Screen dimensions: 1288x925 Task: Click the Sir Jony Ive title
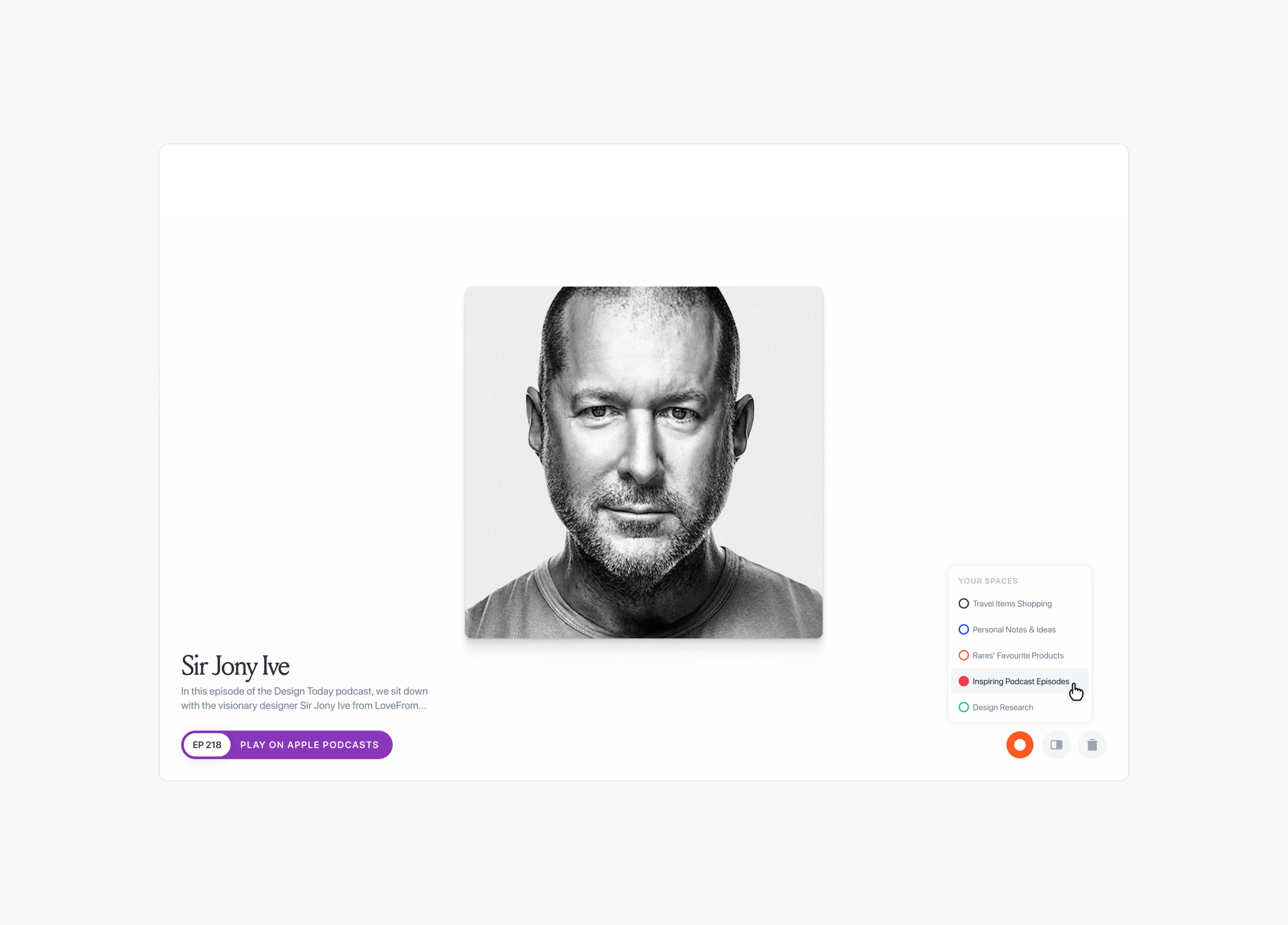tap(235, 666)
